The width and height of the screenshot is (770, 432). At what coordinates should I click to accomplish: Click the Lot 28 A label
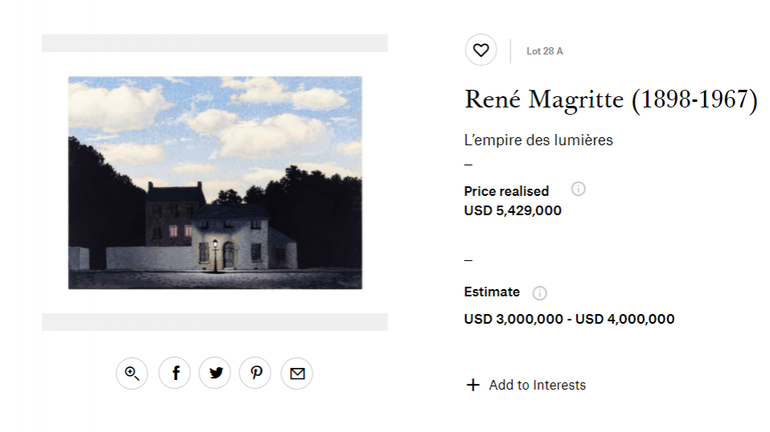point(544,51)
